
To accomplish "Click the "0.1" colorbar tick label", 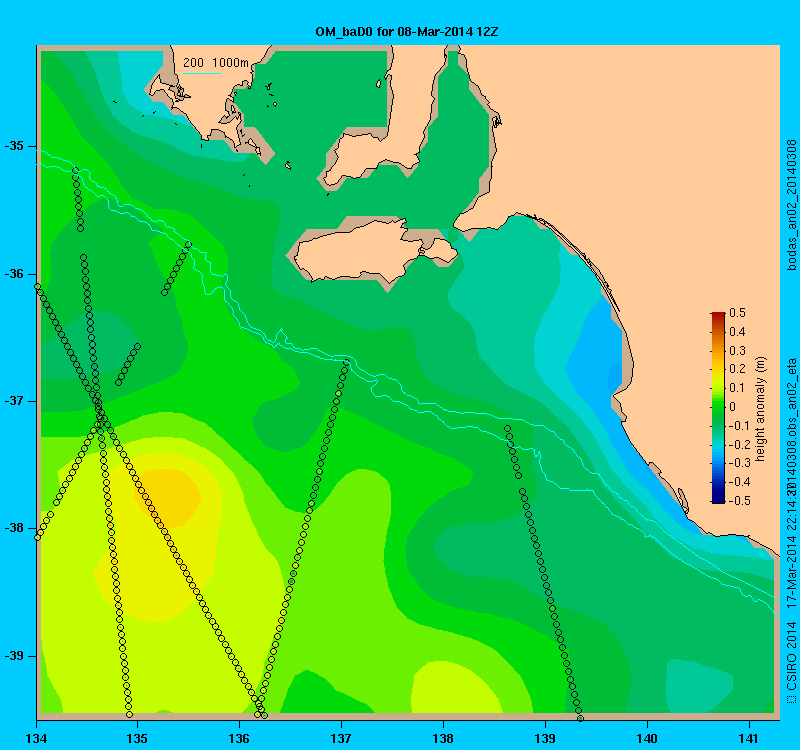I will 737,388.
